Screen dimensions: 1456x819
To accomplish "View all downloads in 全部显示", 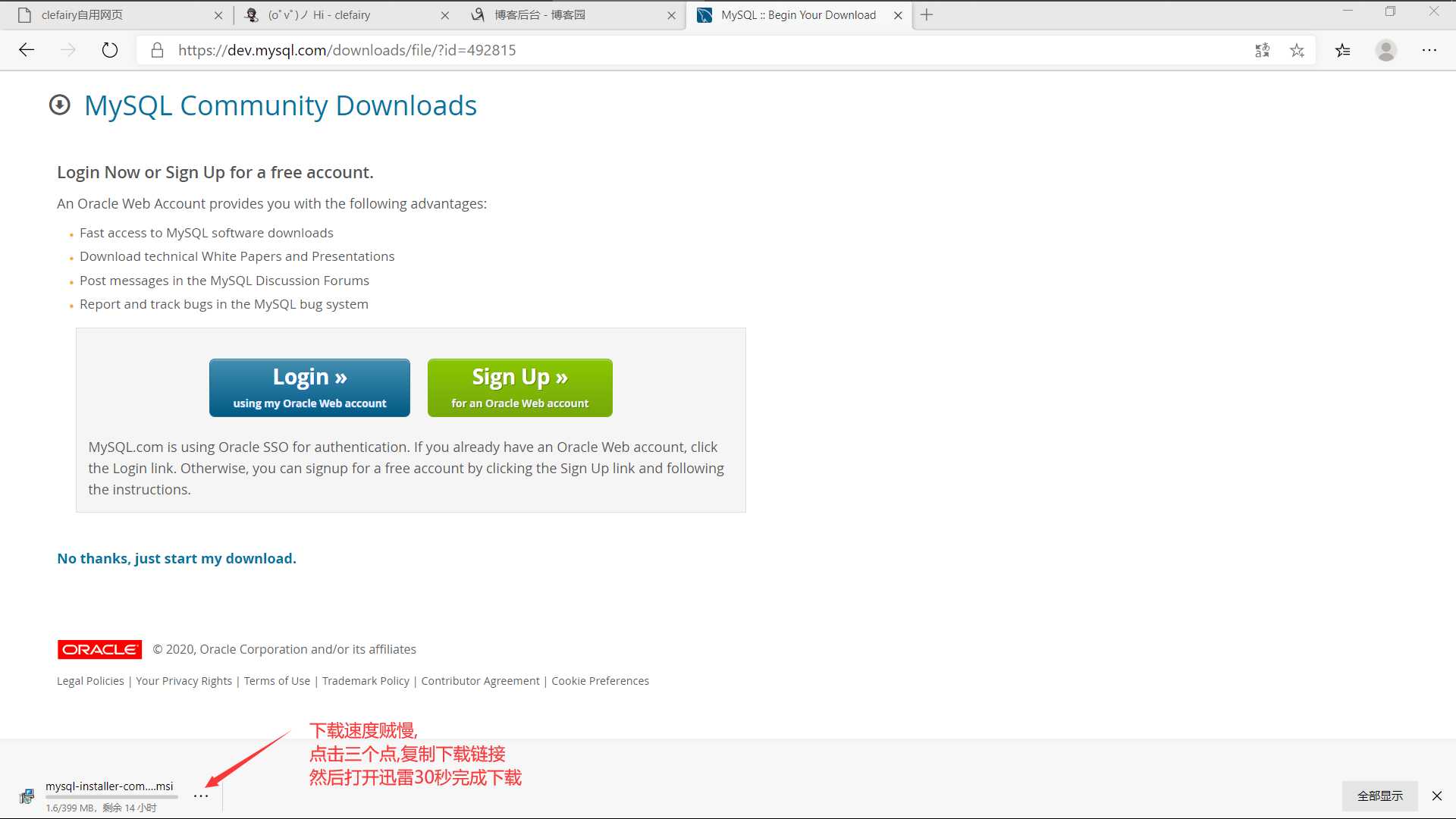I will tap(1380, 795).
